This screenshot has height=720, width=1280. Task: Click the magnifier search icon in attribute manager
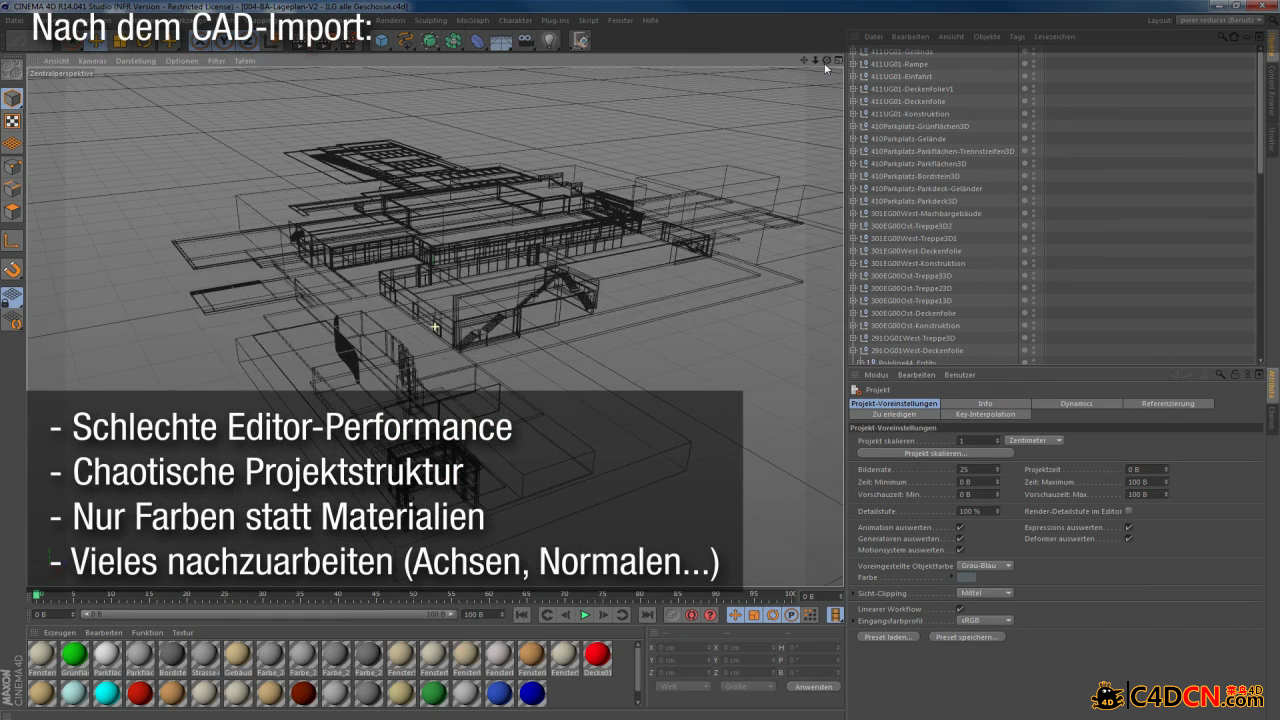[1220, 375]
